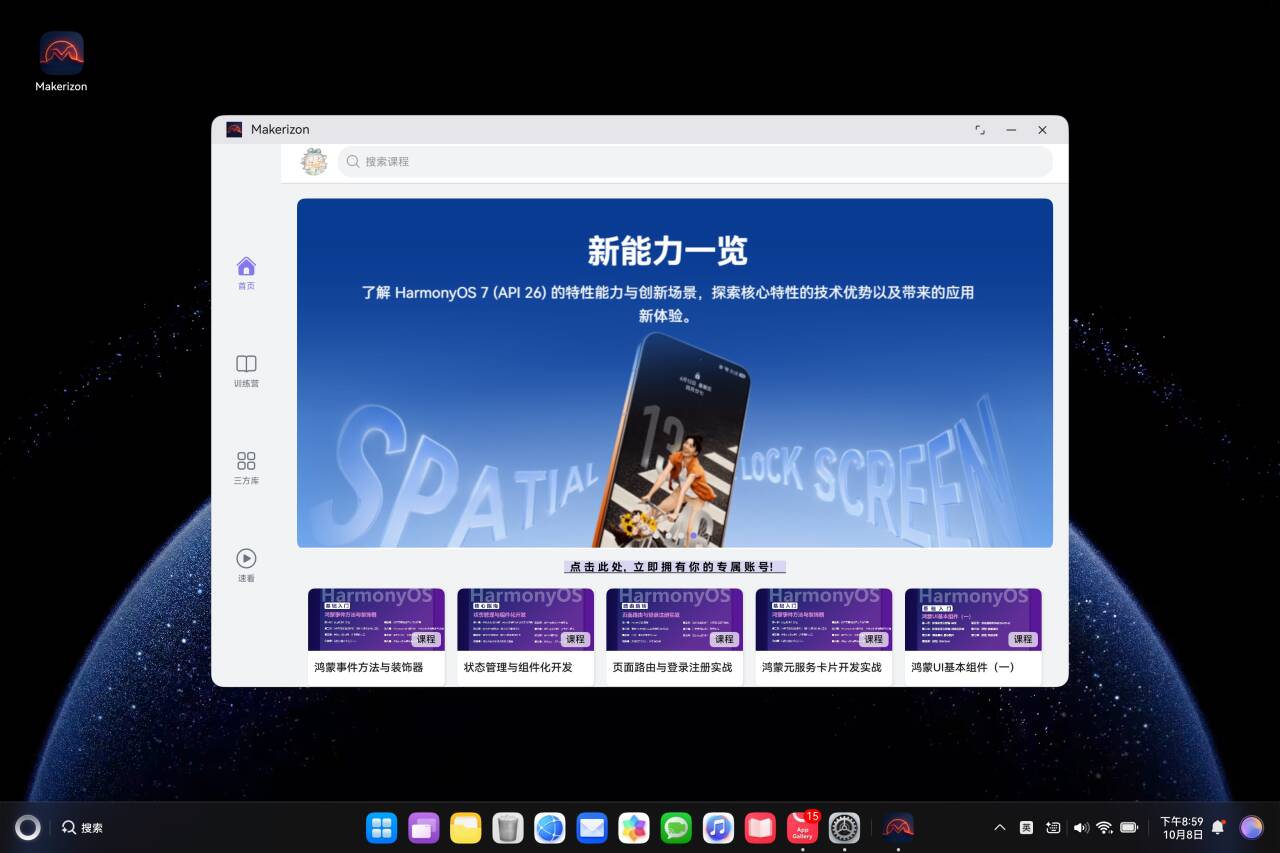
Task: Open the Makerizon desktop shortcut icon
Action: tap(61, 62)
